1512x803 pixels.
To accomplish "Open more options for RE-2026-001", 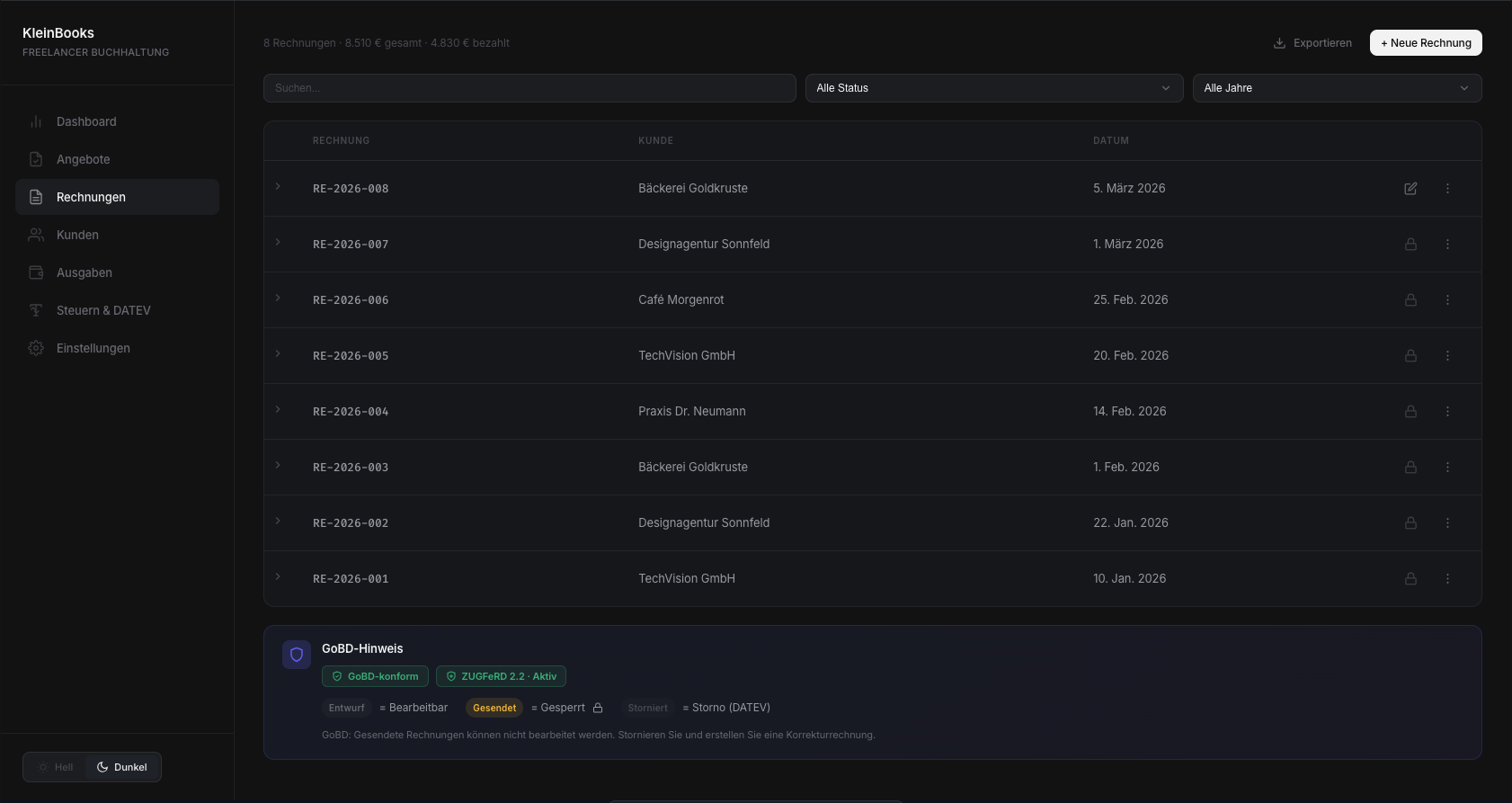I will (x=1447, y=579).
